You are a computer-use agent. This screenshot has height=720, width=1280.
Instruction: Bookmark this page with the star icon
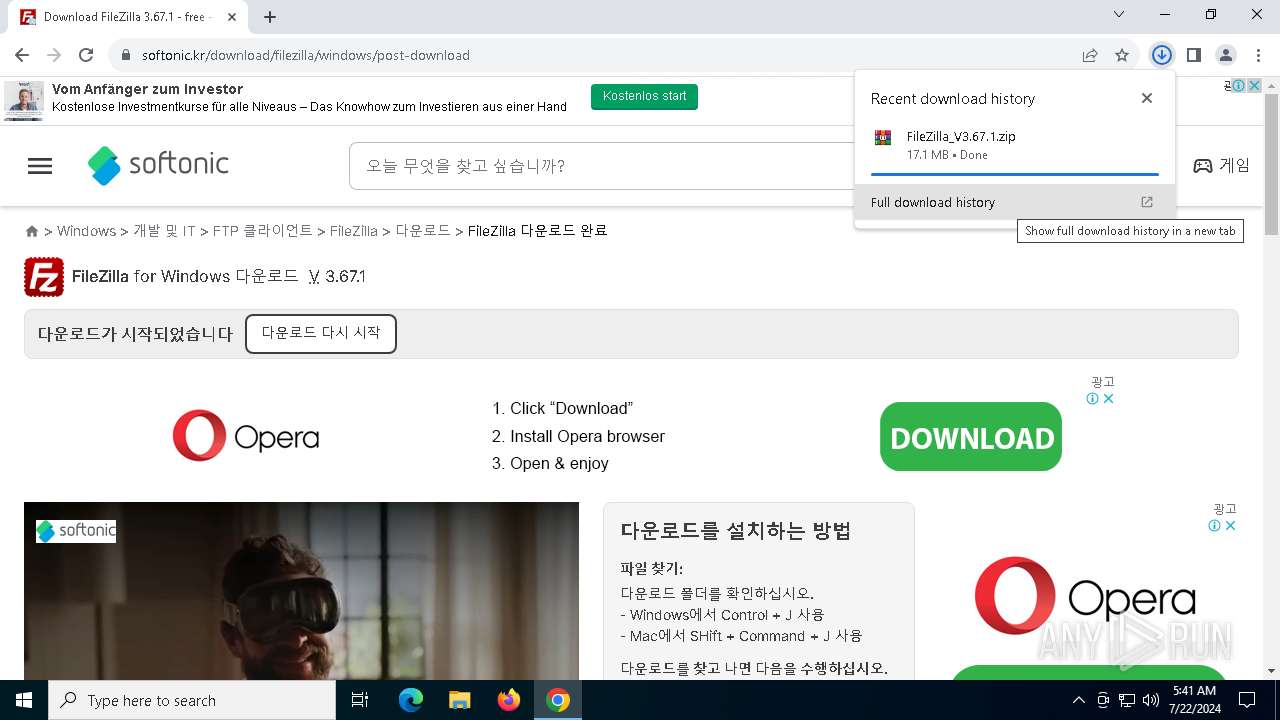1122,55
